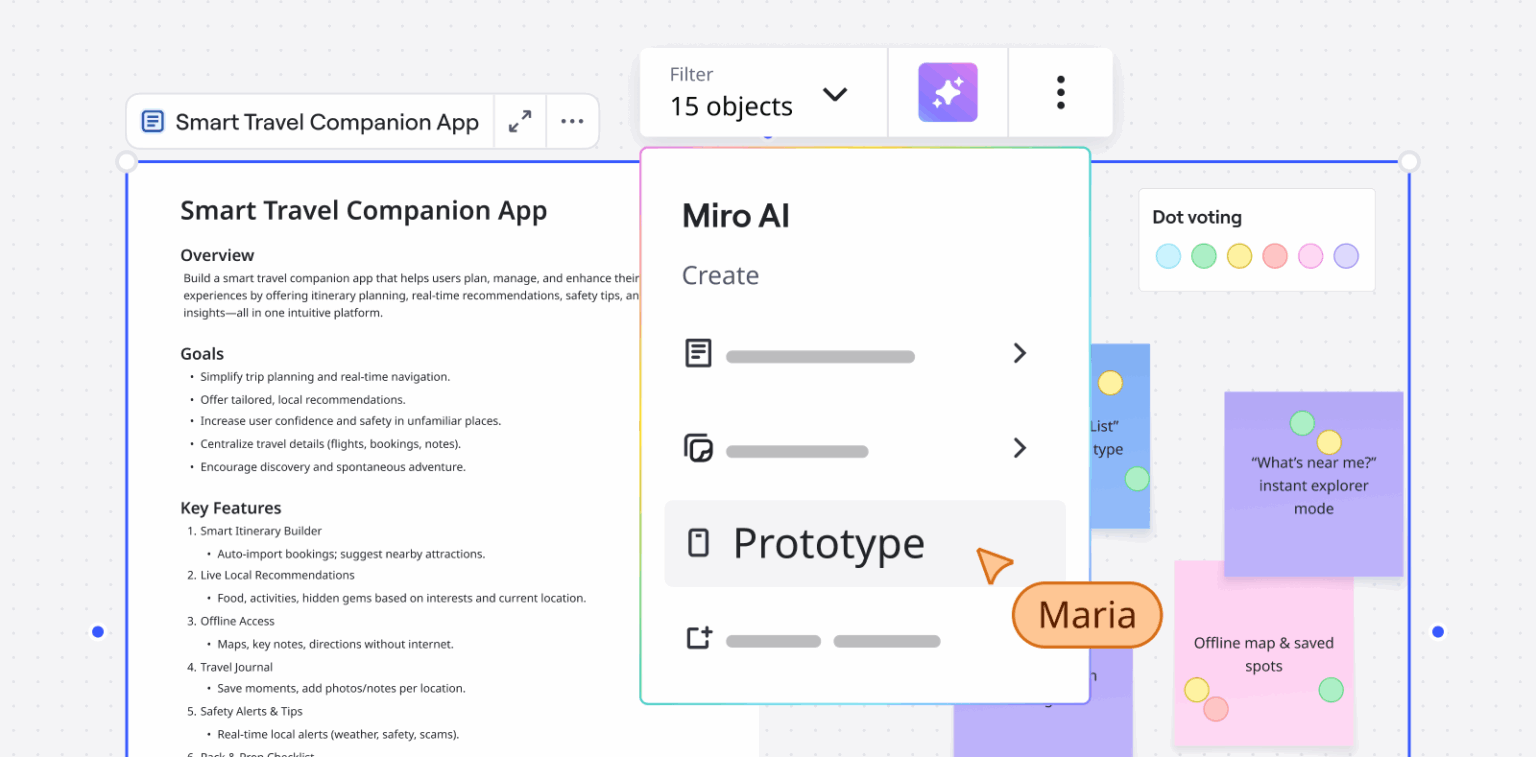1536x757 pixels.
Task: Pick the purple dot in Dot voting
Action: [1346, 256]
